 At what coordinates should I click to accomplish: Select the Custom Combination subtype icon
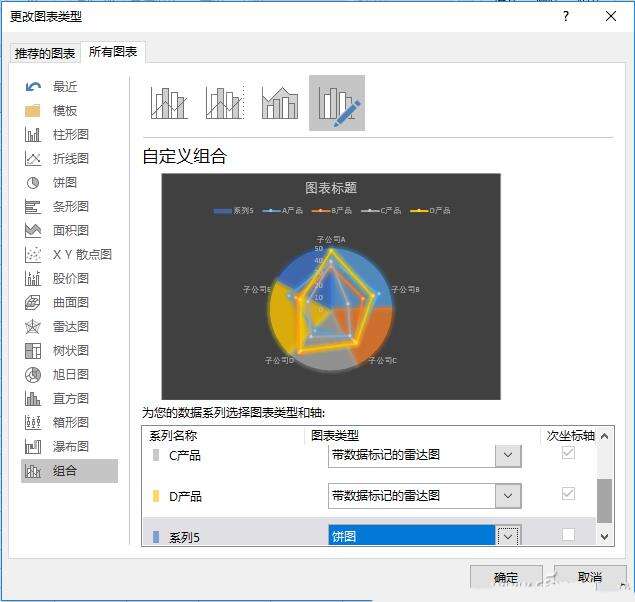337,103
